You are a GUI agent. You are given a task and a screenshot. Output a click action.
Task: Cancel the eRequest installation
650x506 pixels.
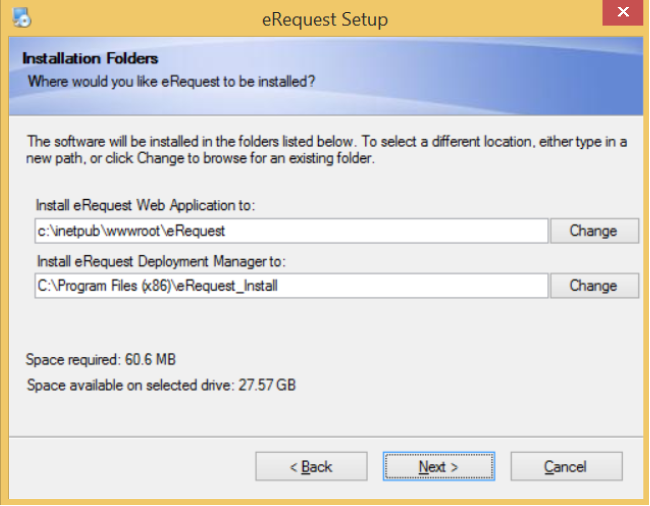565,466
